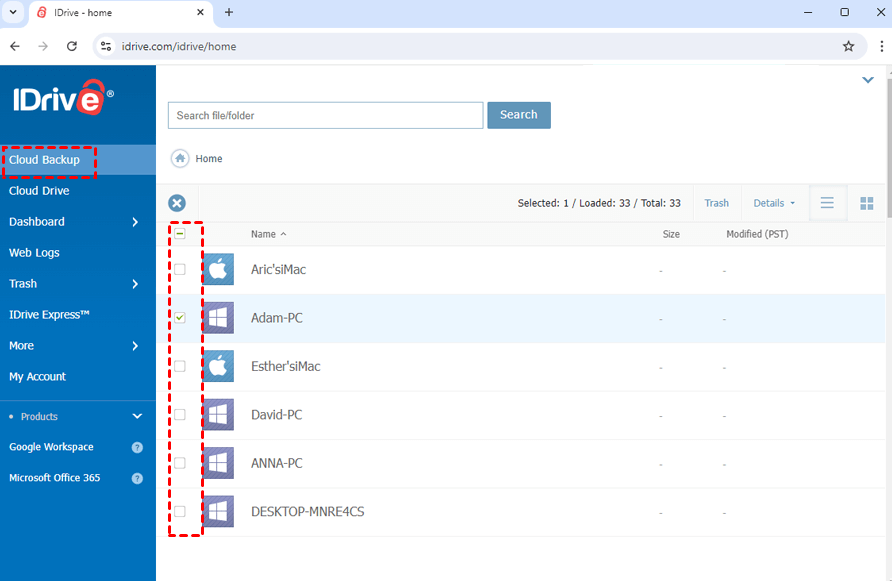Open the DESKTOP-MNRE4CS Windows device icon

pyautogui.click(x=218, y=512)
